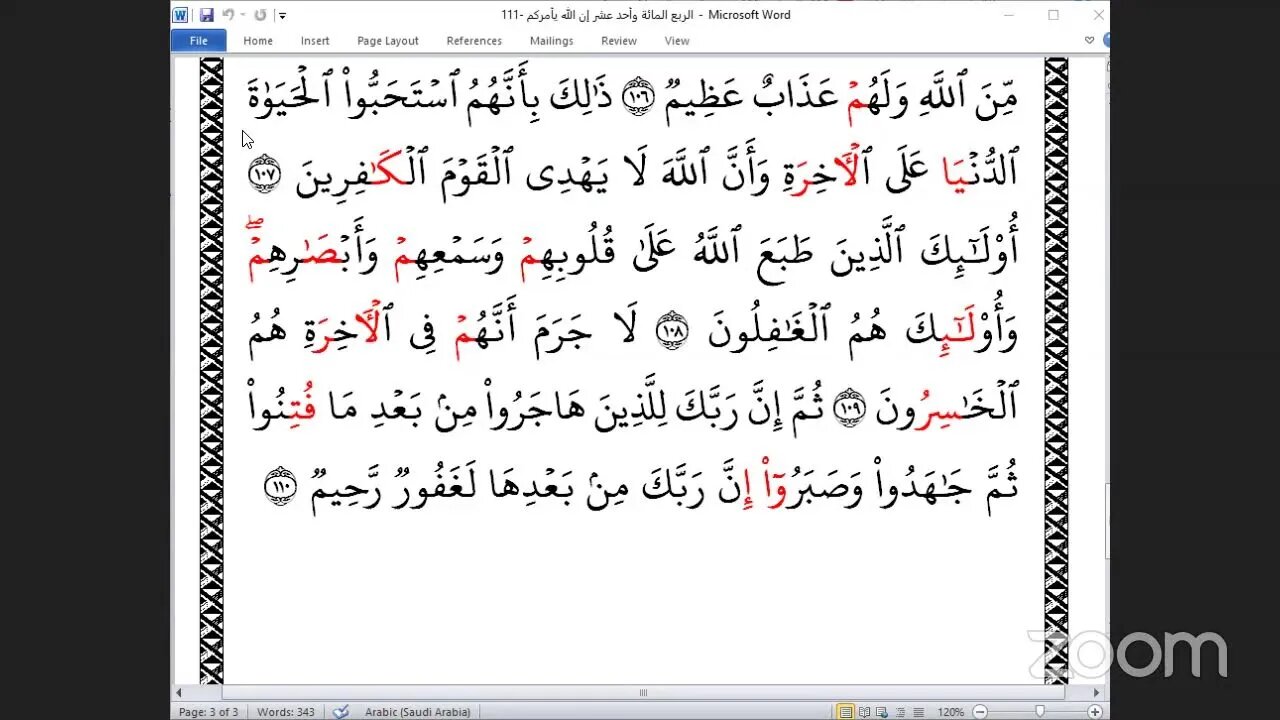The height and width of the screenshot is (720, 1280).
Task: Customize Quick Access Toolbar dropdown
Action: click(283, 15)
